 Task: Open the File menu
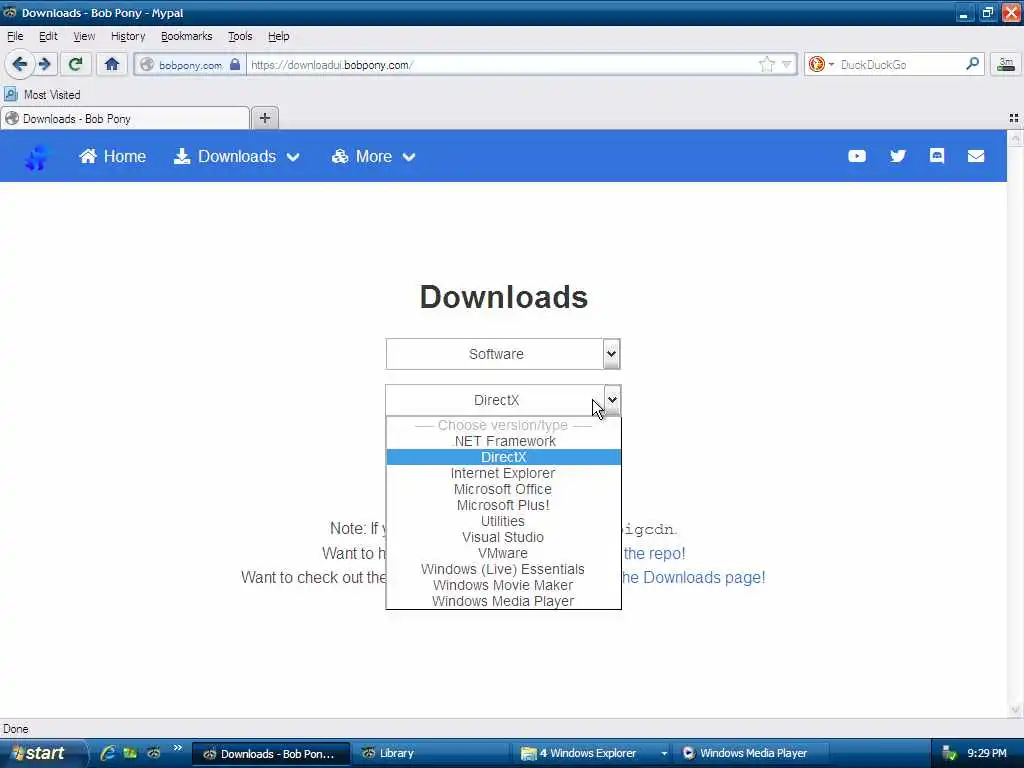15,37
